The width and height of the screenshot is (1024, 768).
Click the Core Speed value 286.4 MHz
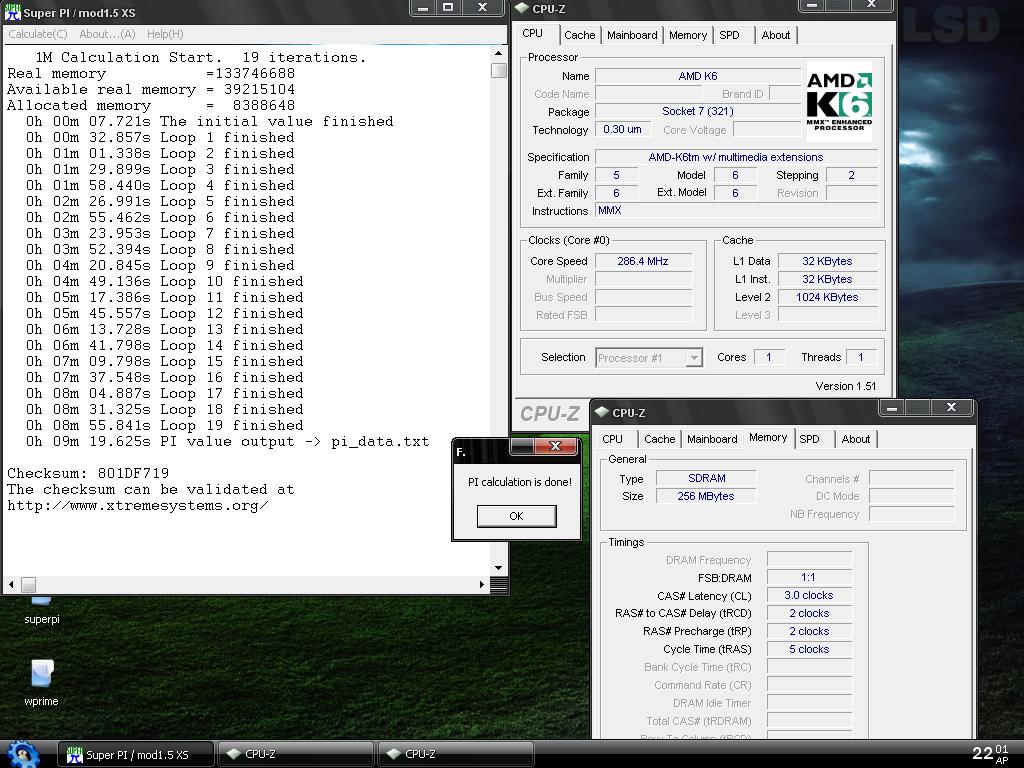point(643,261)
